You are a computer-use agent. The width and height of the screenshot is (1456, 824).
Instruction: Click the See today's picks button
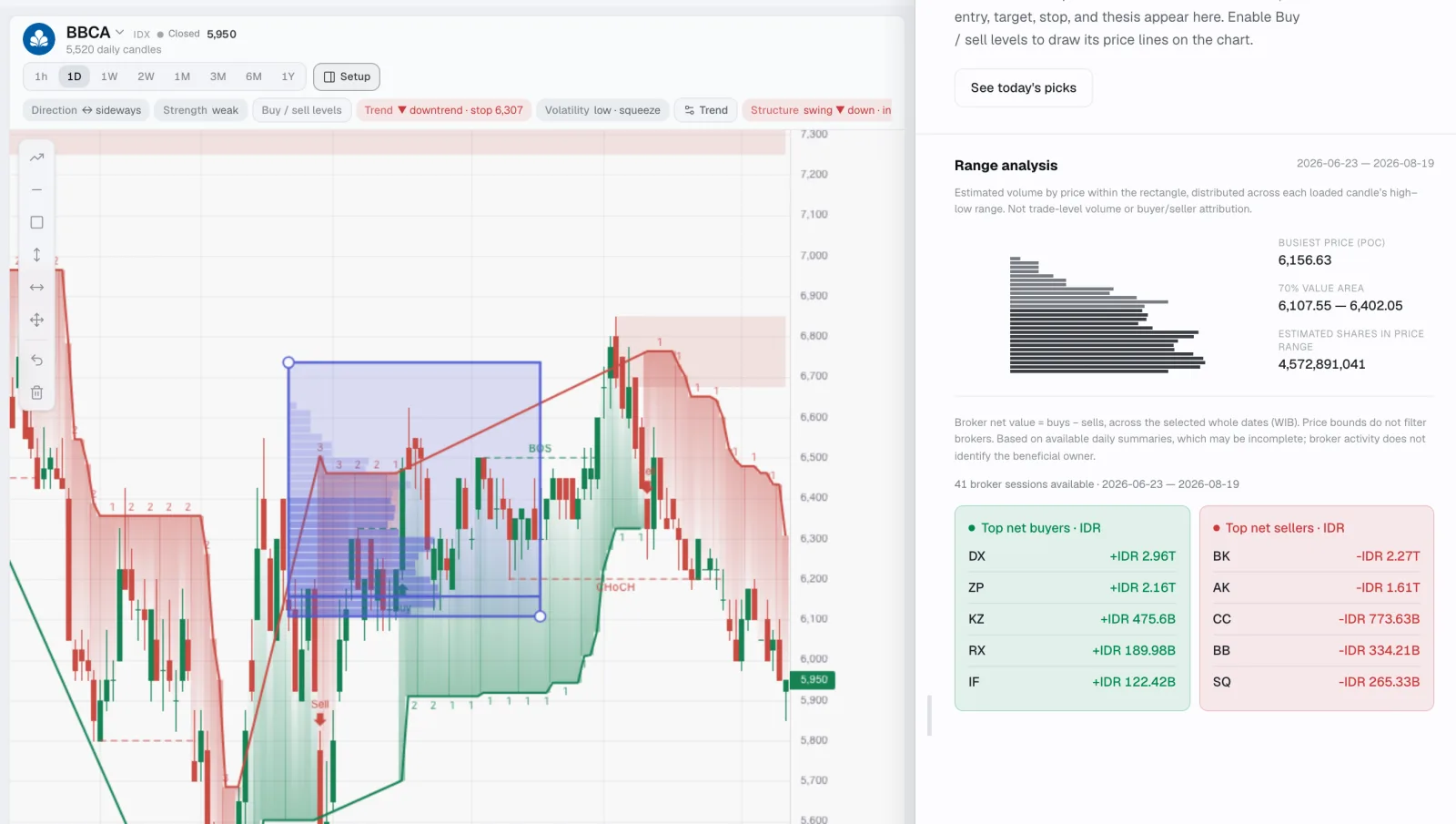coord(1023,88)
